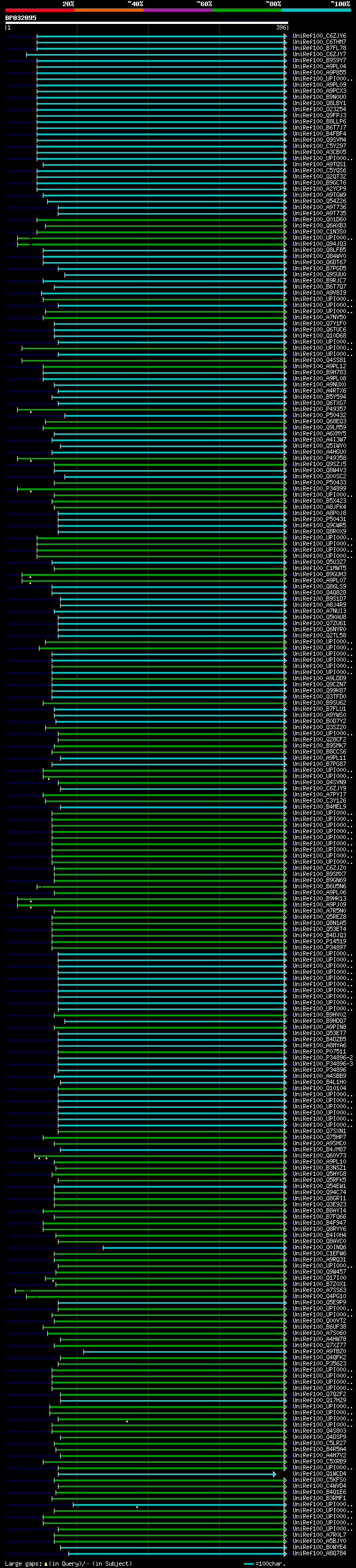Pick the UniRef100_A4SBB9 label
The image size is (356, 1568).
tap(319, 1076)
